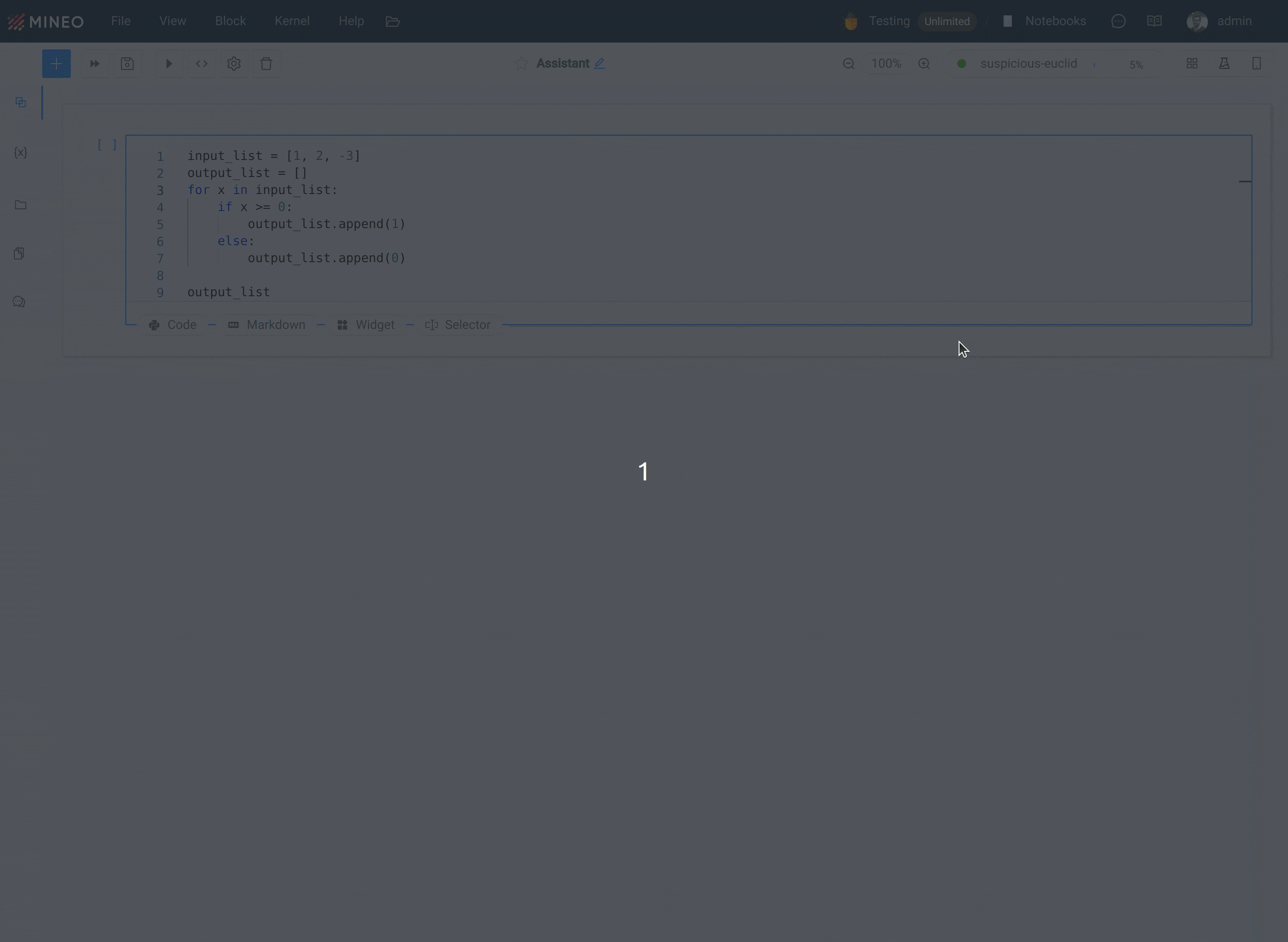The width and height of the screenshot is (1288, 942).
Task: Click into code line 'input_list = [1, 2, -3]'
Action: tap(274, 156)
